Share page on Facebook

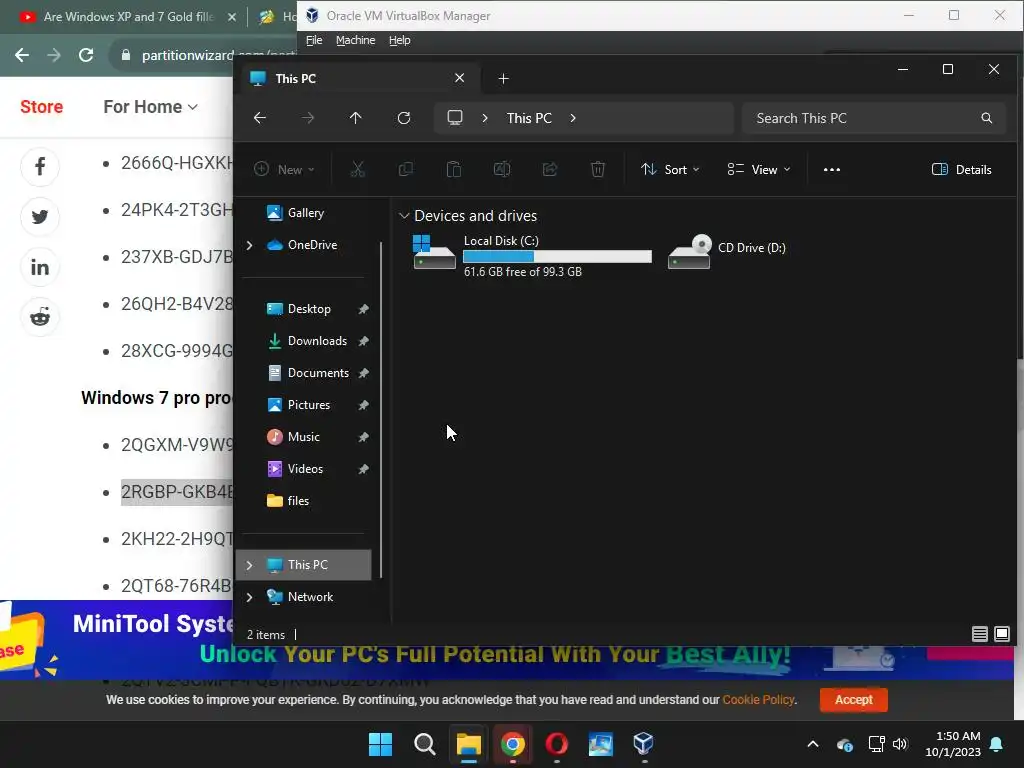[x=40, y=167]
